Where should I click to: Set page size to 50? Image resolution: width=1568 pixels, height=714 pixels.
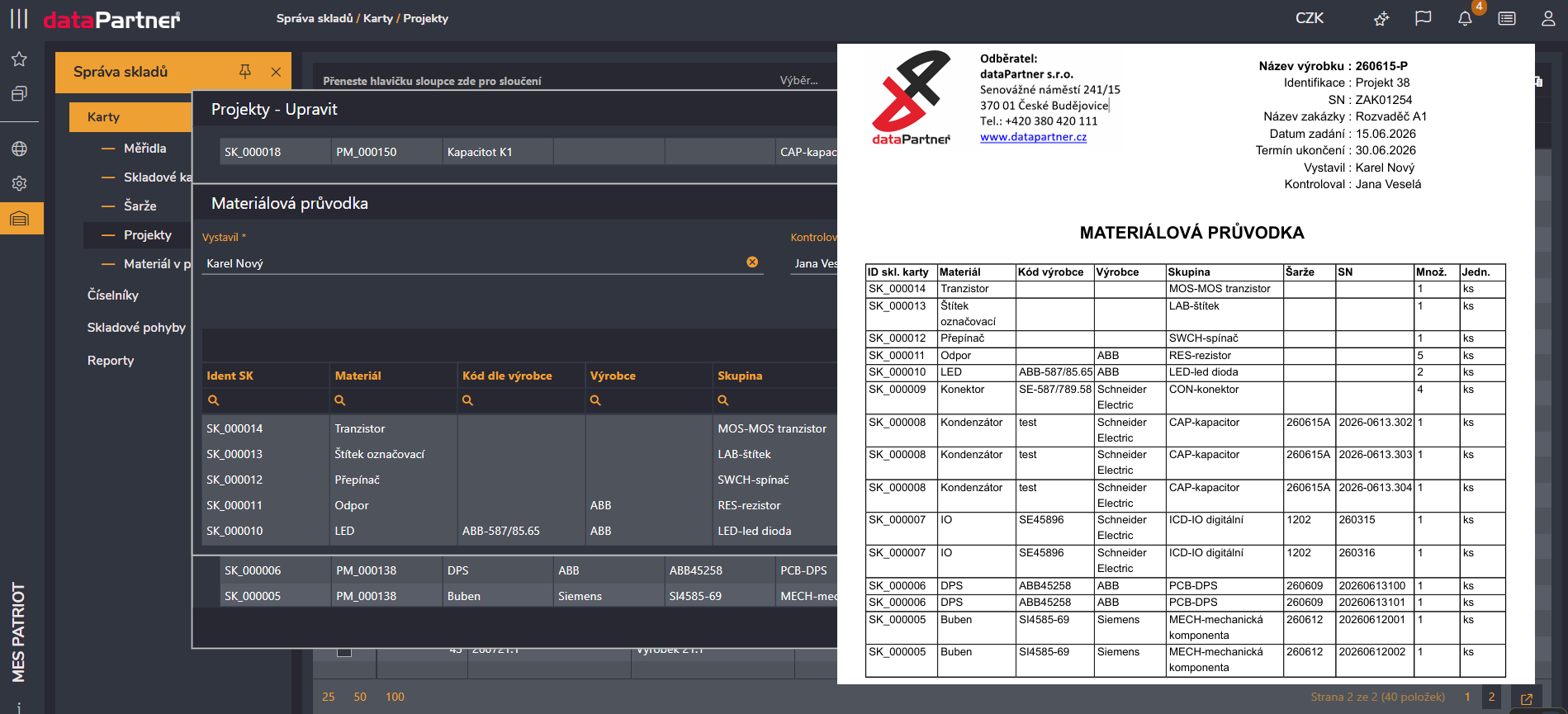(x=360, y=697)
